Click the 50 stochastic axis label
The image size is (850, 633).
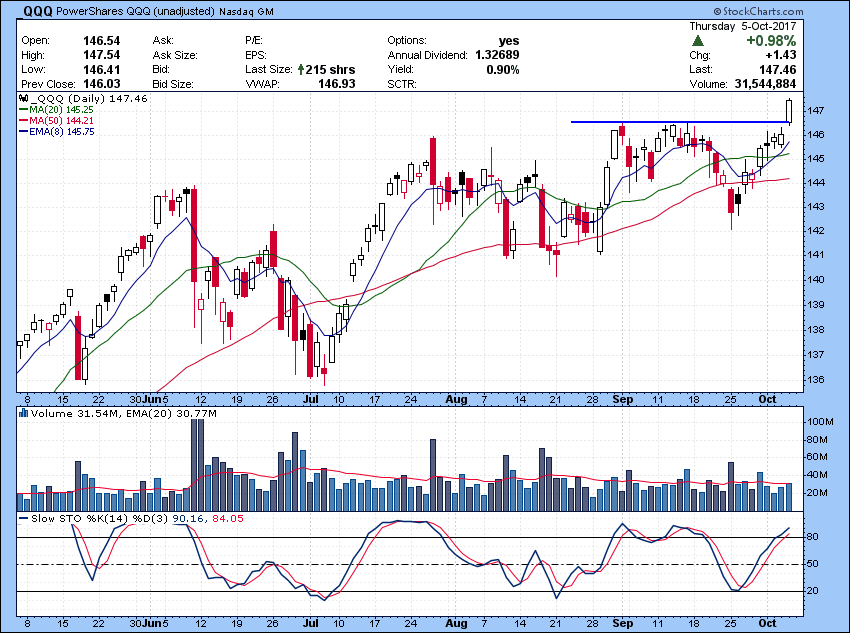(x=812, y=564)
